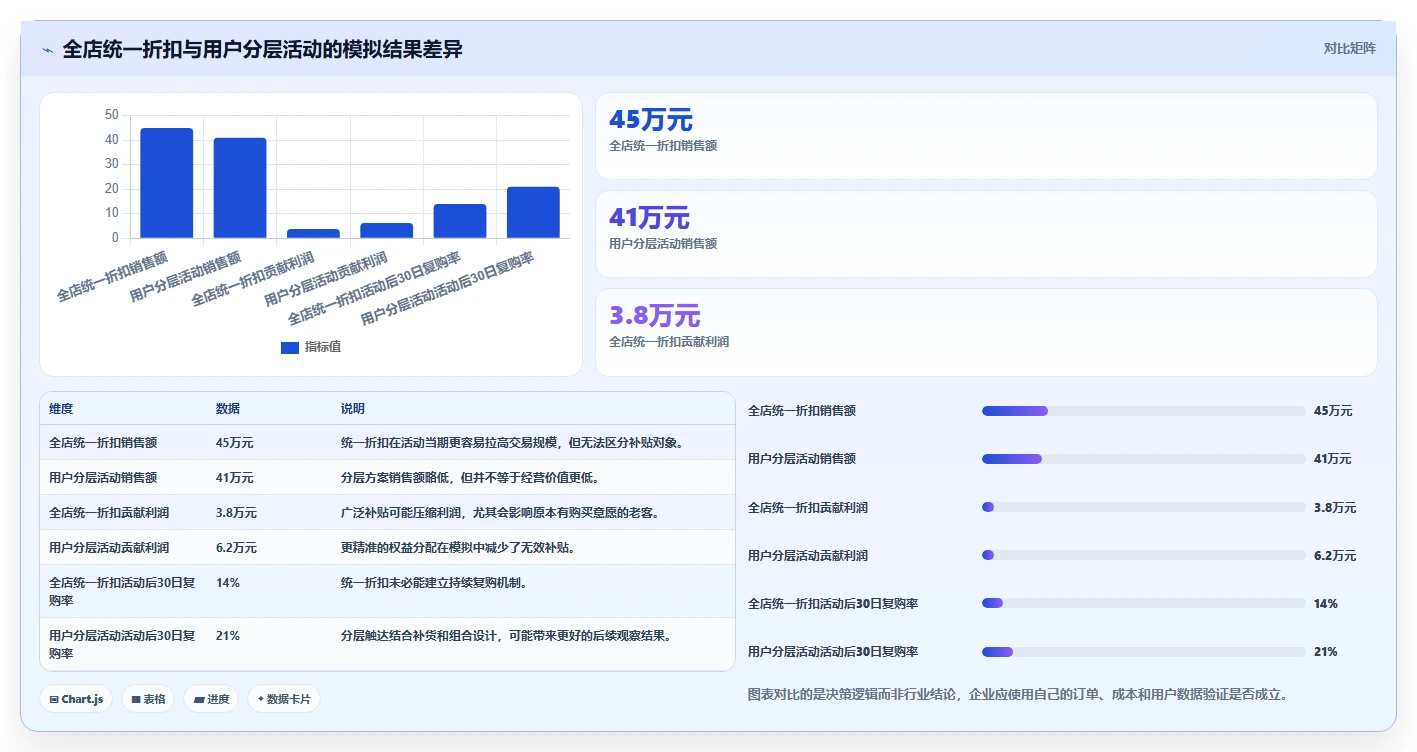
Task: Click the 更精准的权益分配 explanation cell
Action: pyautogui.click(x=458, y=548)
